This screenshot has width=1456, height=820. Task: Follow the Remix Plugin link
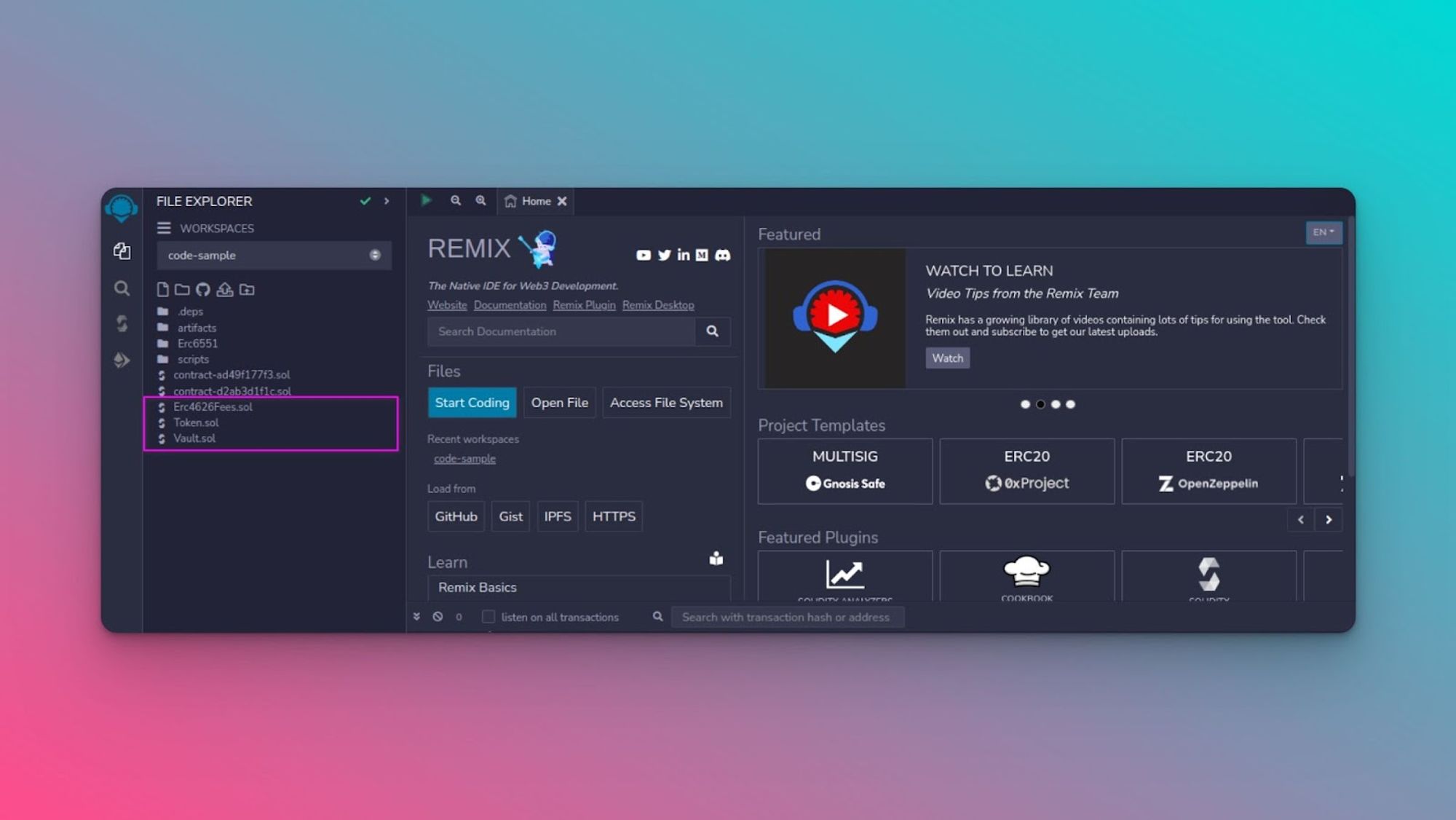(584, 305)
